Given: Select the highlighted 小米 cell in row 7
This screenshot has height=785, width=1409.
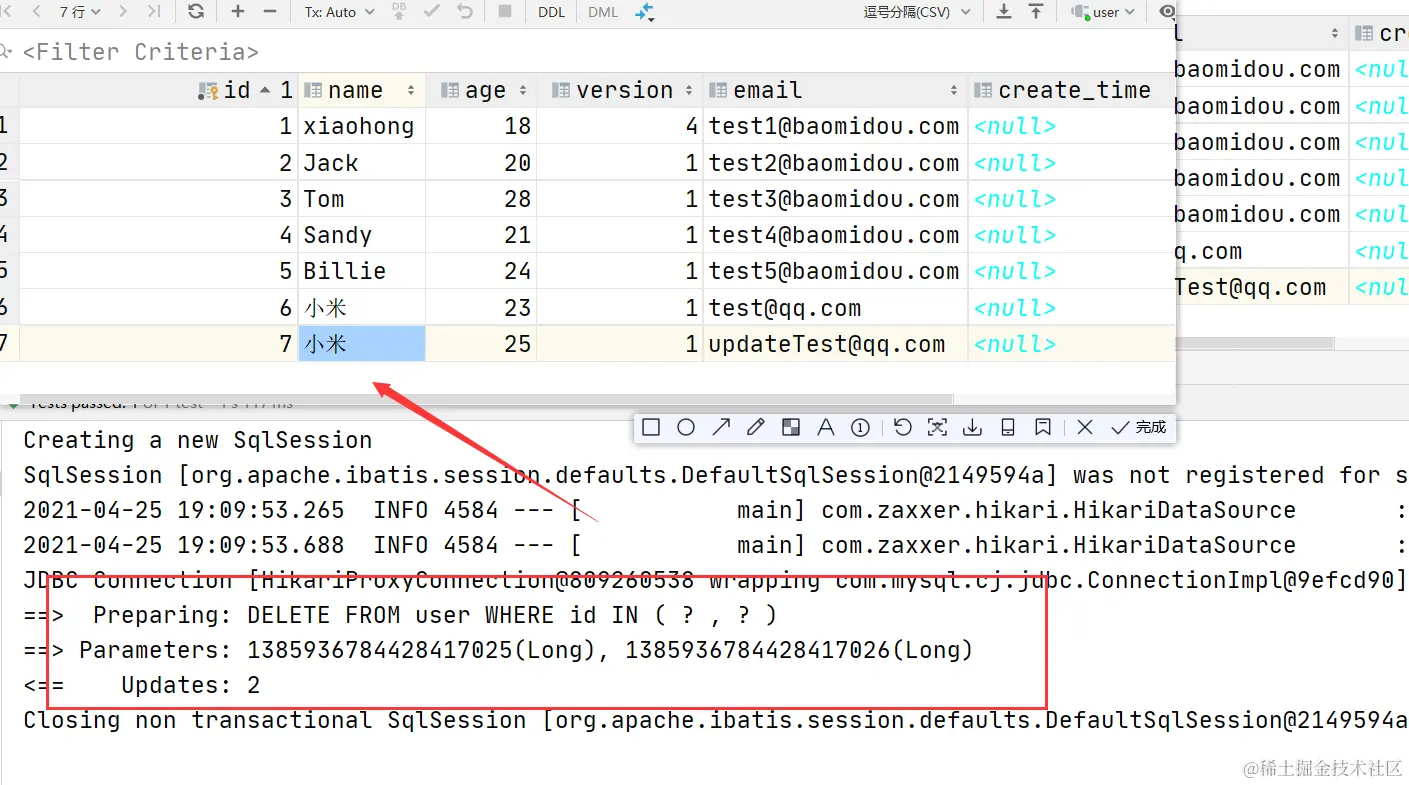Looking at the screenshot, I should (x=362, y=344).
